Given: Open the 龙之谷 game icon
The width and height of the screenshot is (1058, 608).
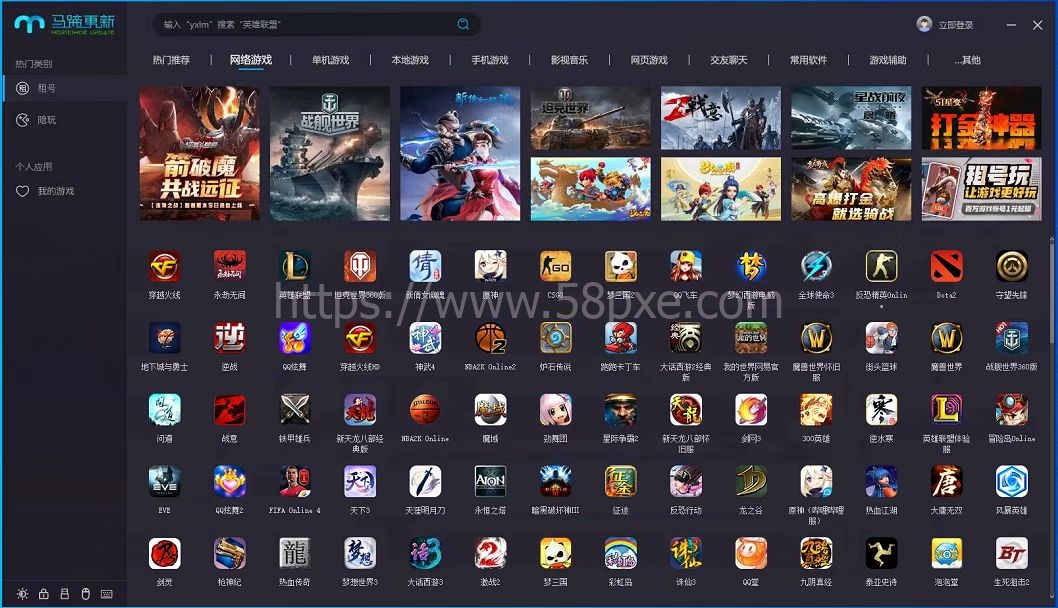Looking at the screenshot, I should [x=751, y=482].
